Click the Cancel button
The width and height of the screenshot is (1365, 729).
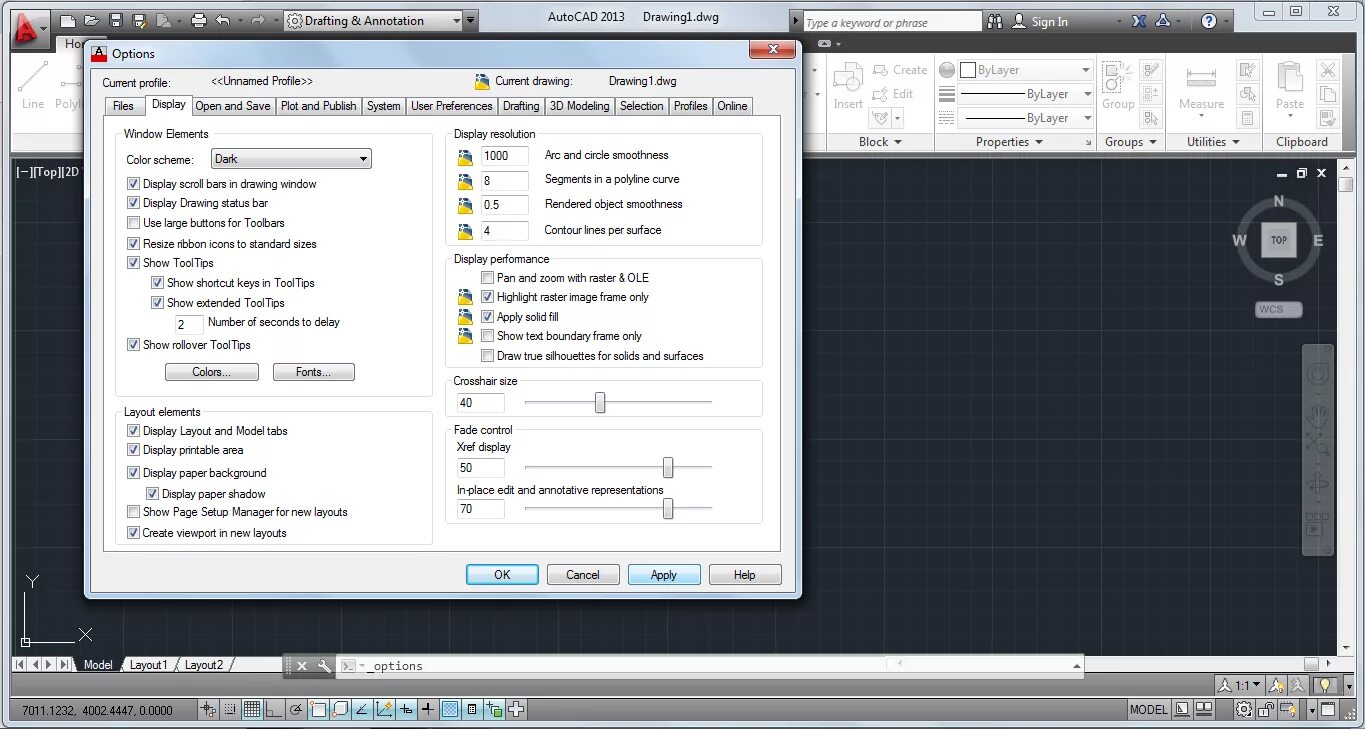(x=583, y=575)
